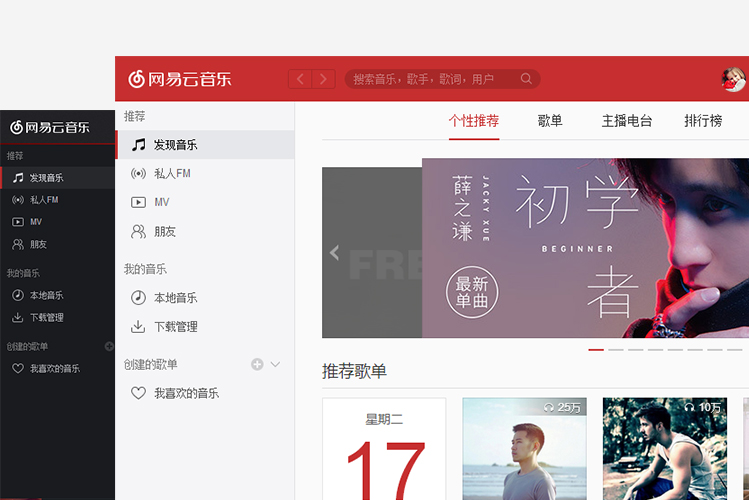Image resolution: width=749 pixels, height=500 pixels.
Task: Click 朋友 icon in dark sidebar window
Action: tap(18, 245)
